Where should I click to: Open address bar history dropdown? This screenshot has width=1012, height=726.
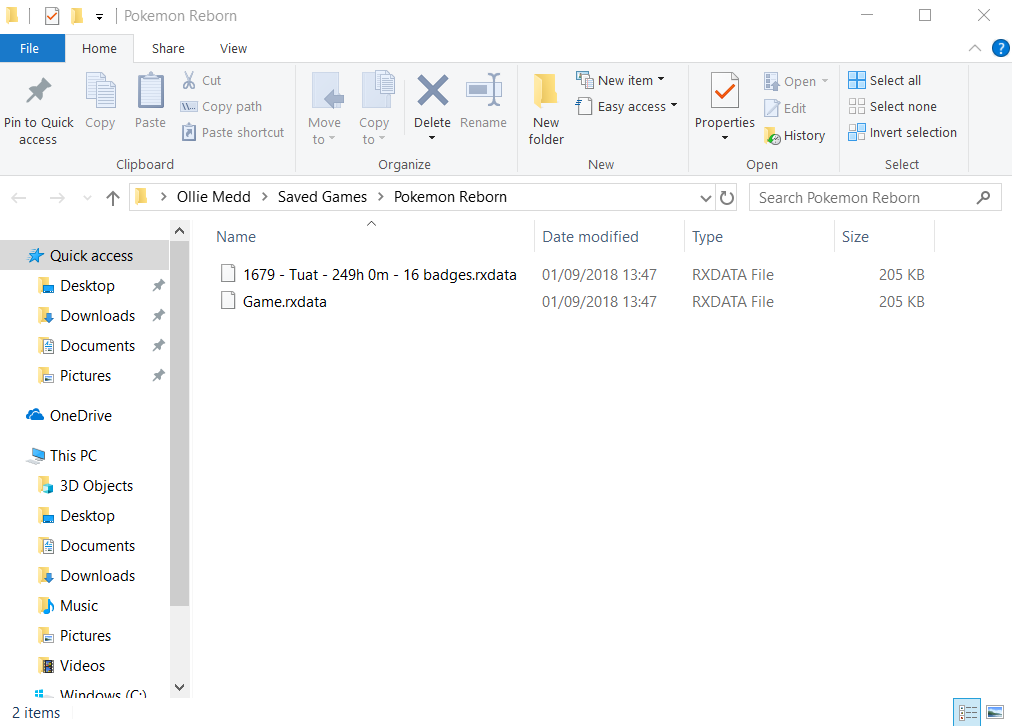[706, 198]
